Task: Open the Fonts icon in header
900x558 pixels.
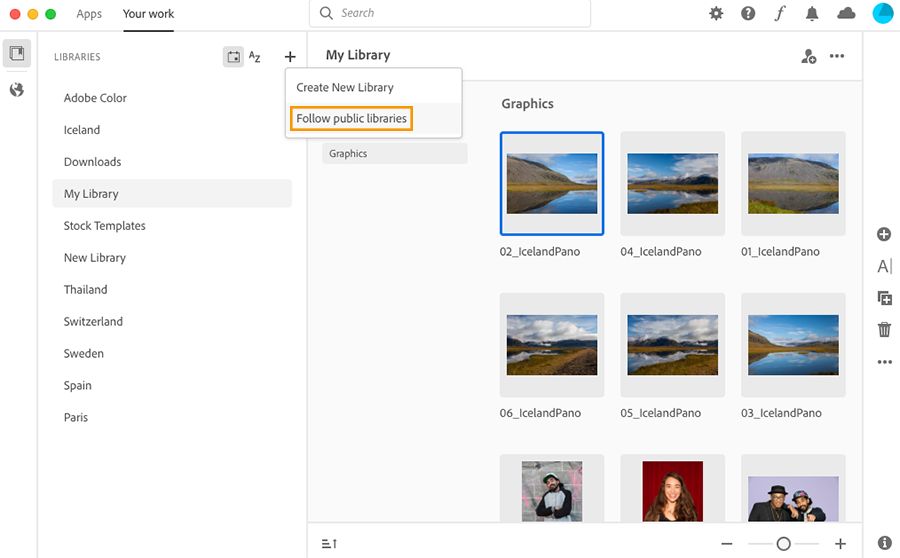Action: [x=780, y=14]
